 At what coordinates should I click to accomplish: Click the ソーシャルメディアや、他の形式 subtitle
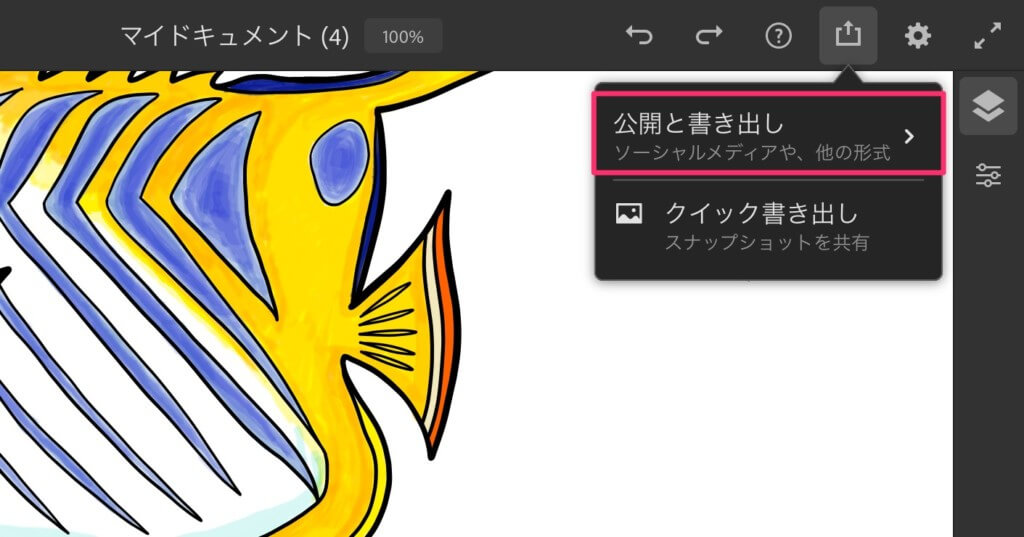751,153
